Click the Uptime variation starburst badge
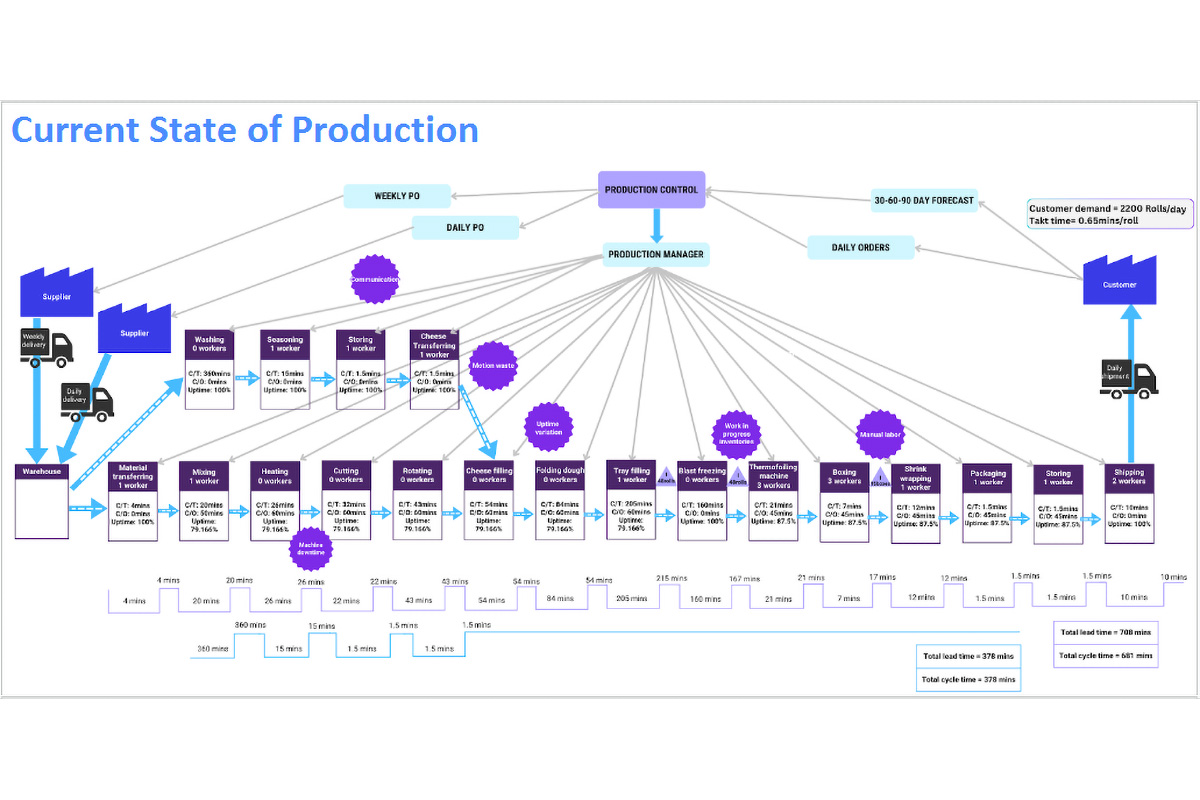The height and width of the screenshot is (800, 1200). tap(548, 427)
